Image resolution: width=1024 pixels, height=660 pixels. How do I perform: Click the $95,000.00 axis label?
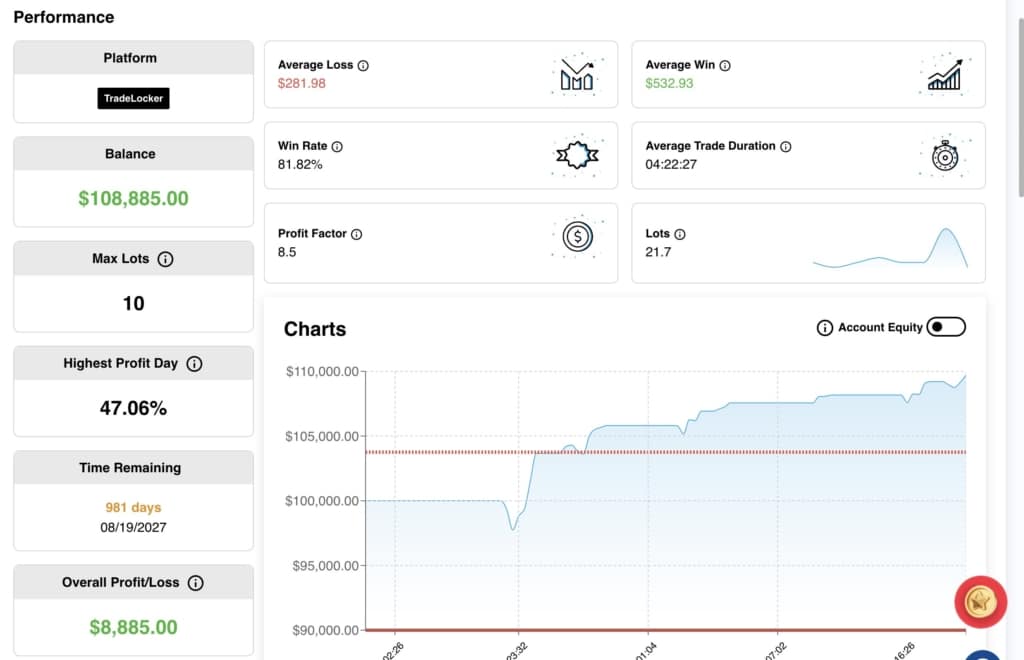tap(325, 565)
